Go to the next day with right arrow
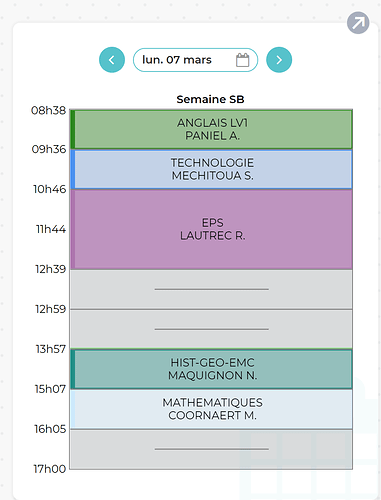This screenshot has width=381, height=500. click(279, 60)
